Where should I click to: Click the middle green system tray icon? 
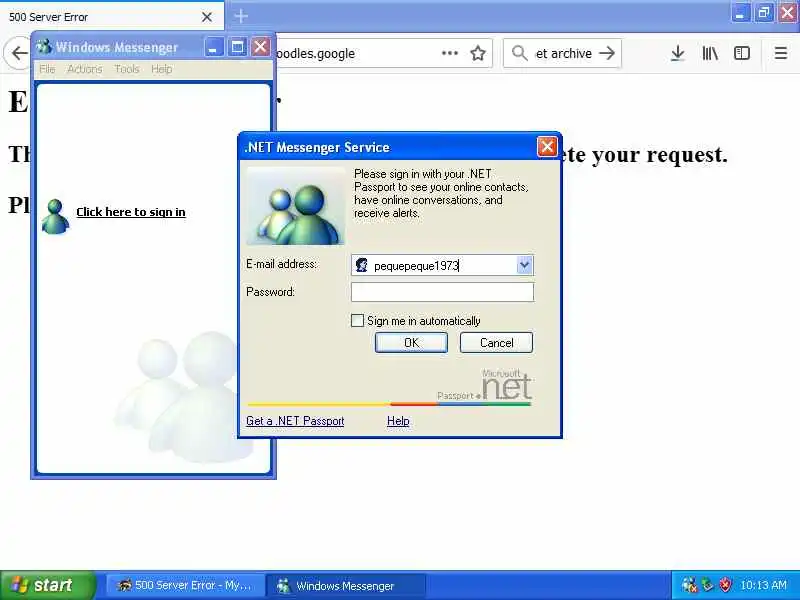pos(707,585)
